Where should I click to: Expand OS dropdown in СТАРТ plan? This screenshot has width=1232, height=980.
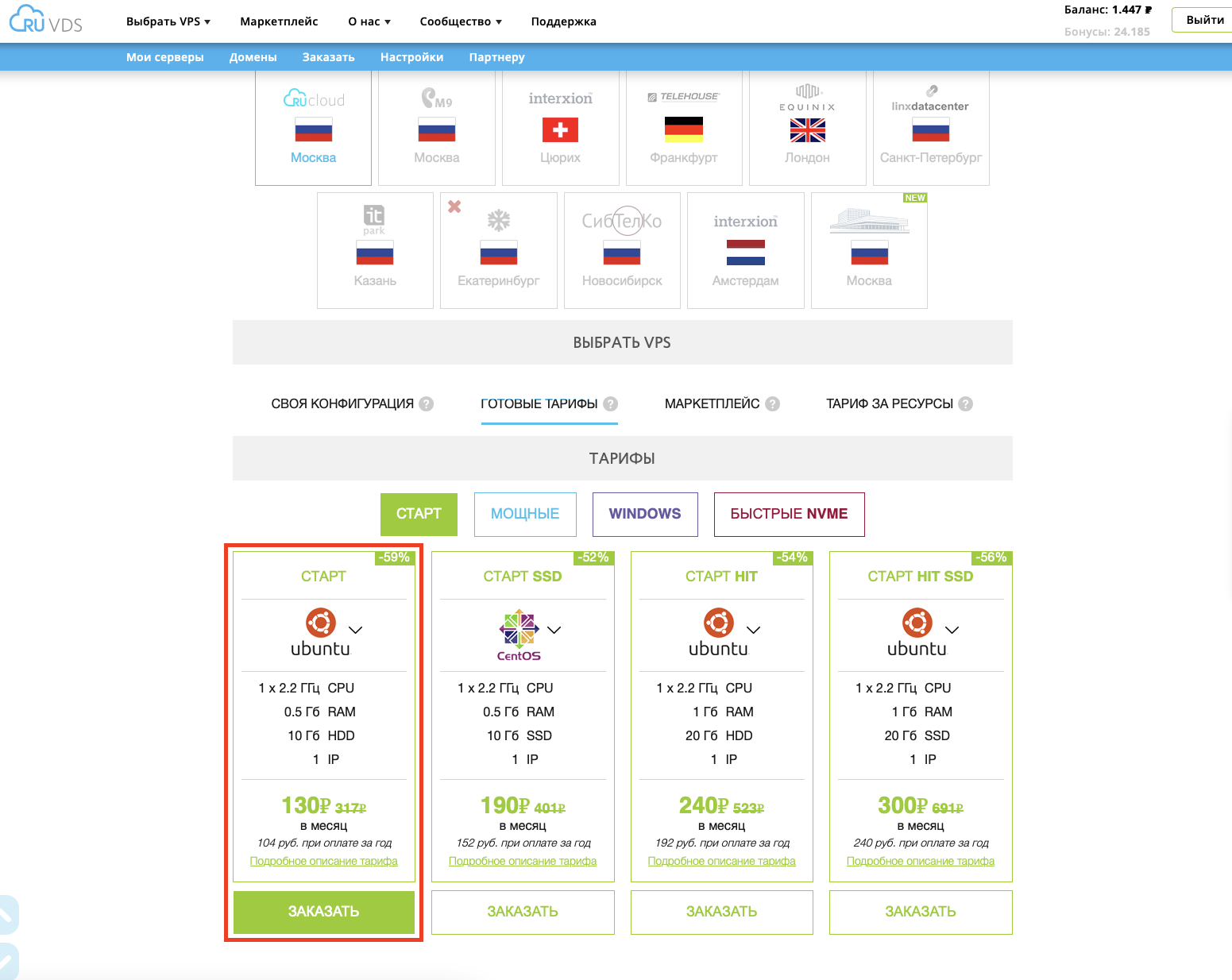(356, 630)
